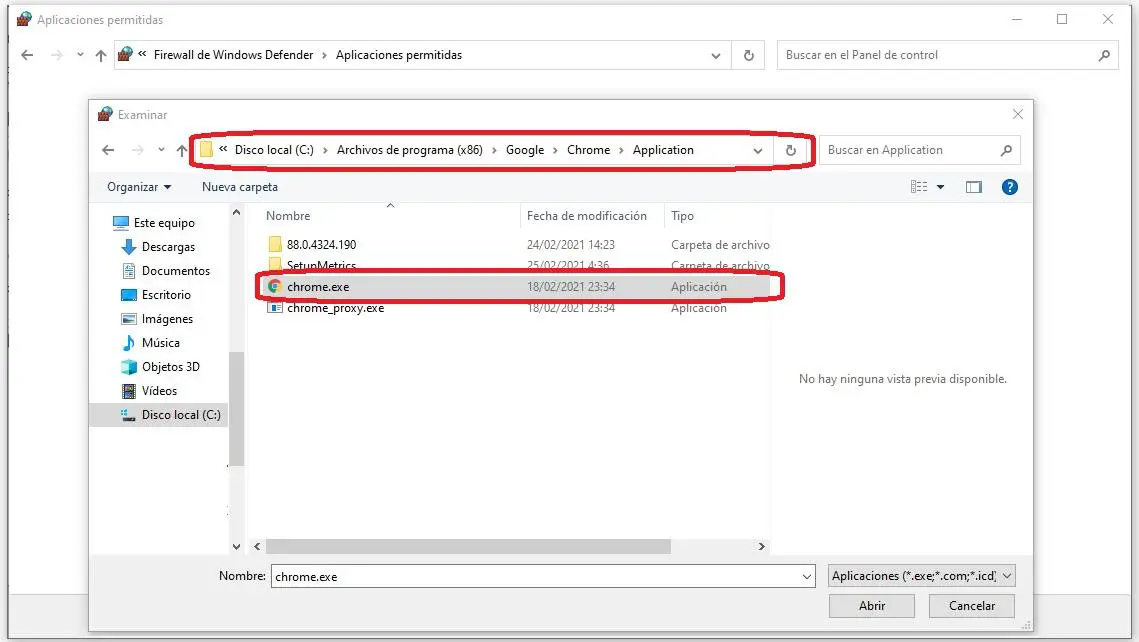Sort by Tipo column header

point(682,216)
